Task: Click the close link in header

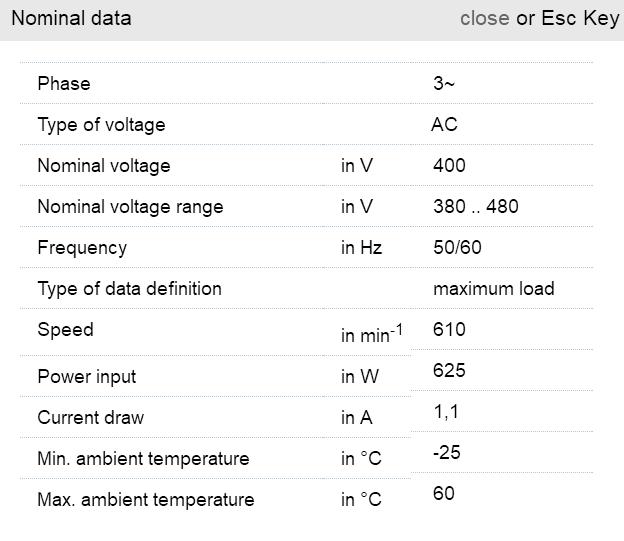Action: (484, 18)
